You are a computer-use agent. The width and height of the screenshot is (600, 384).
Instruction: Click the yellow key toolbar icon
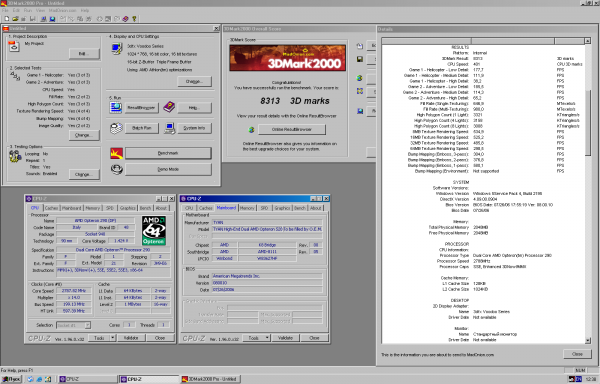[x=134, y=19]
